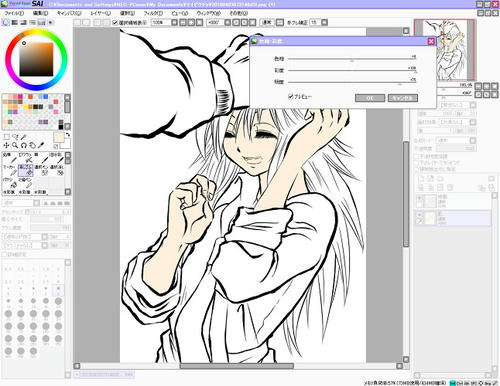This screenshot has height=386, width=500.
Task: Open the zoom percentage dropdown arrow
Action: (174, 22)
